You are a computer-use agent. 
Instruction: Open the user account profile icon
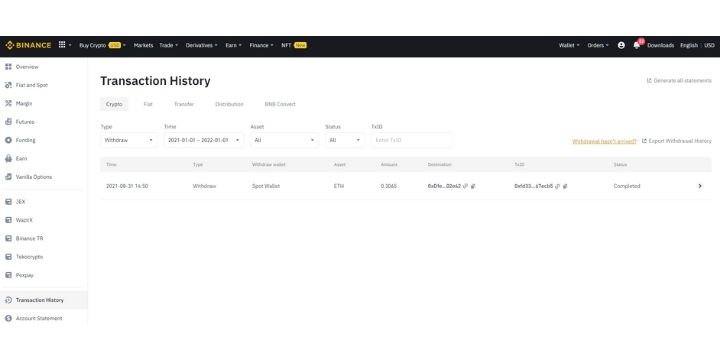click(621, 45)
